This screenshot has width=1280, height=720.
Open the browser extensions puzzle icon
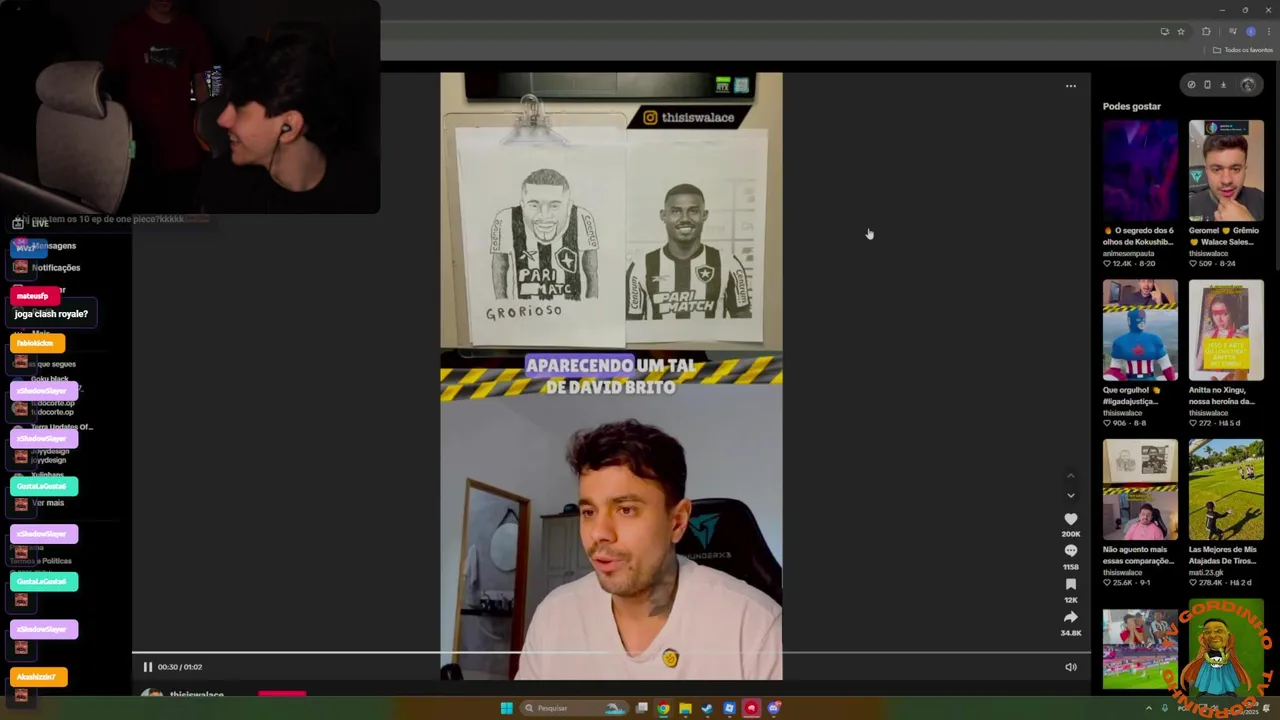1206,32
